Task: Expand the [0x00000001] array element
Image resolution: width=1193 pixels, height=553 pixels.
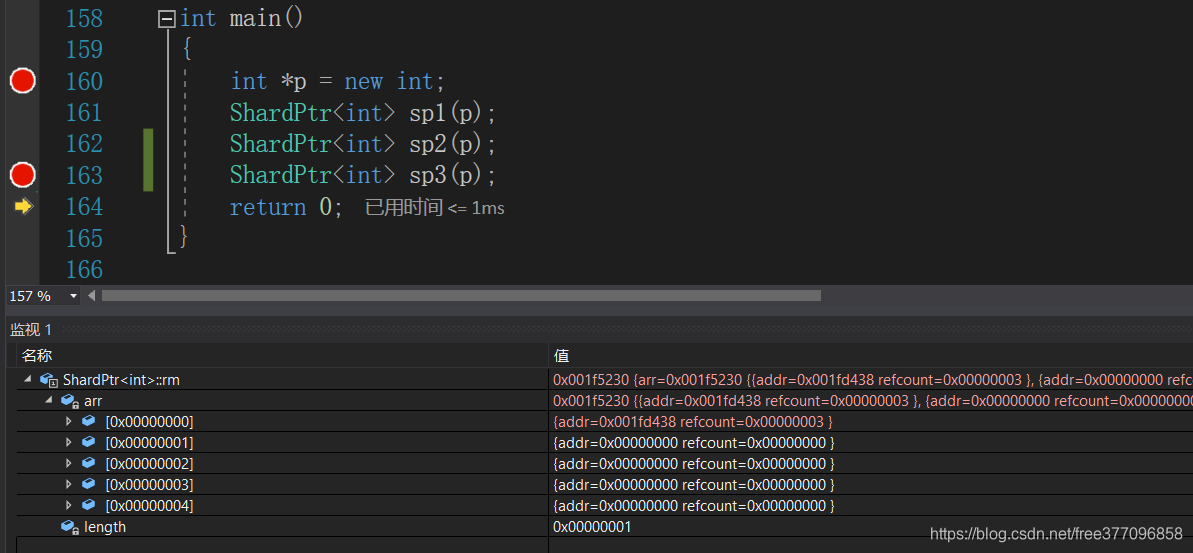Action: click(69, 443)
